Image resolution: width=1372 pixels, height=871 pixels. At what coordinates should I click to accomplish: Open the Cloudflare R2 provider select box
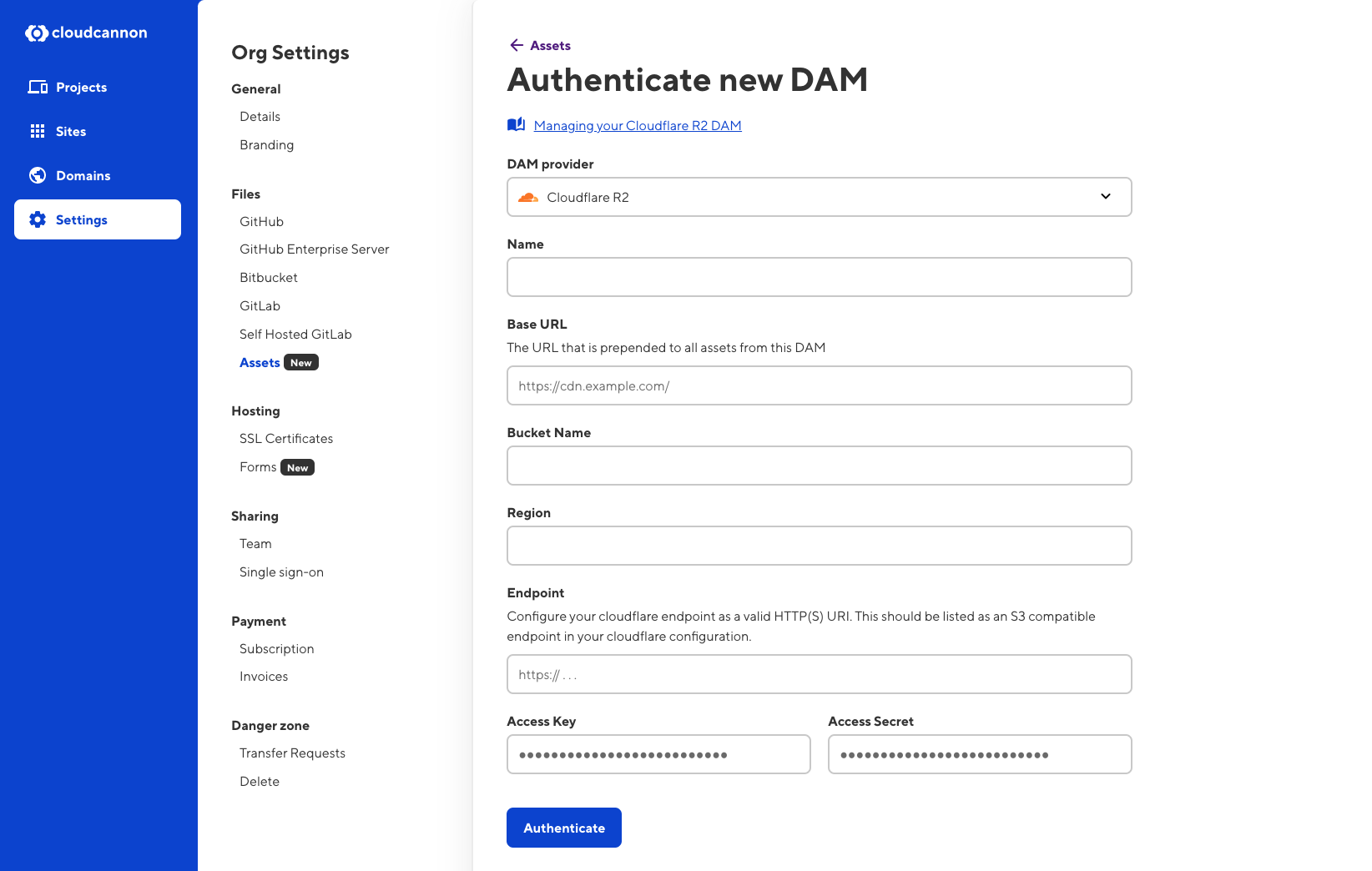coord(819,197)
